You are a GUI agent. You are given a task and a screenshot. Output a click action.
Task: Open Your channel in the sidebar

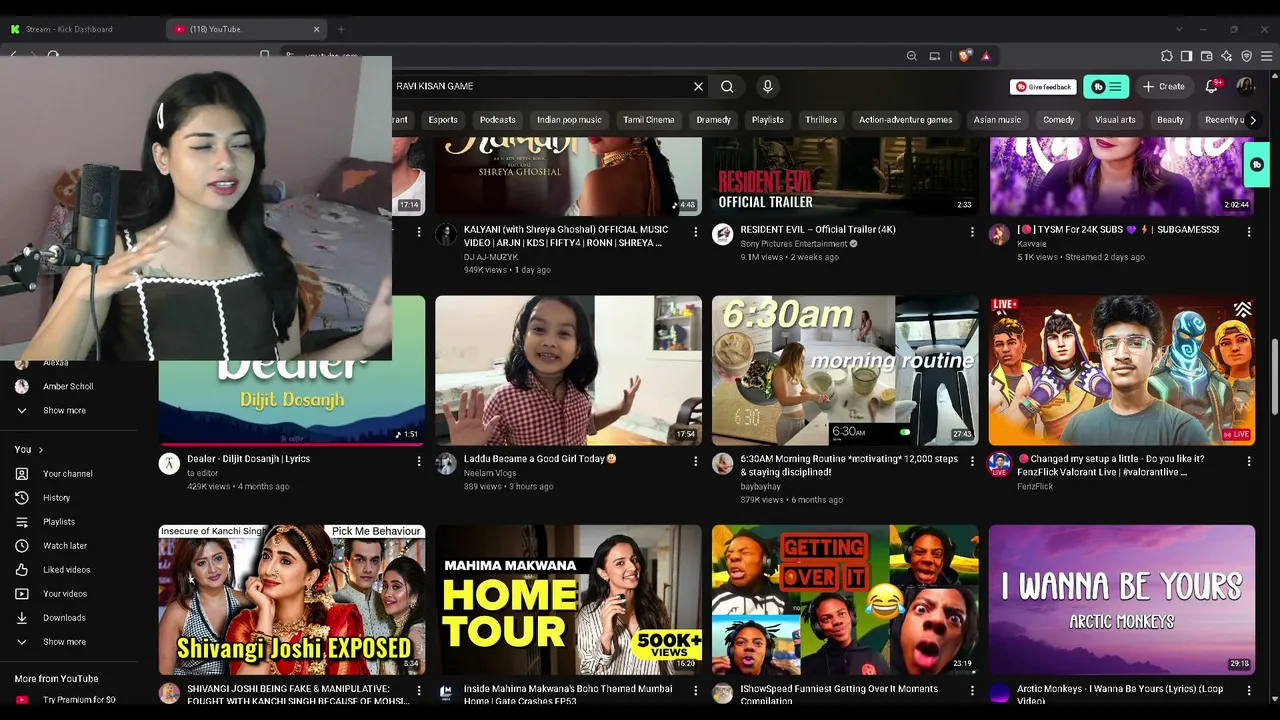click(68, 474)
